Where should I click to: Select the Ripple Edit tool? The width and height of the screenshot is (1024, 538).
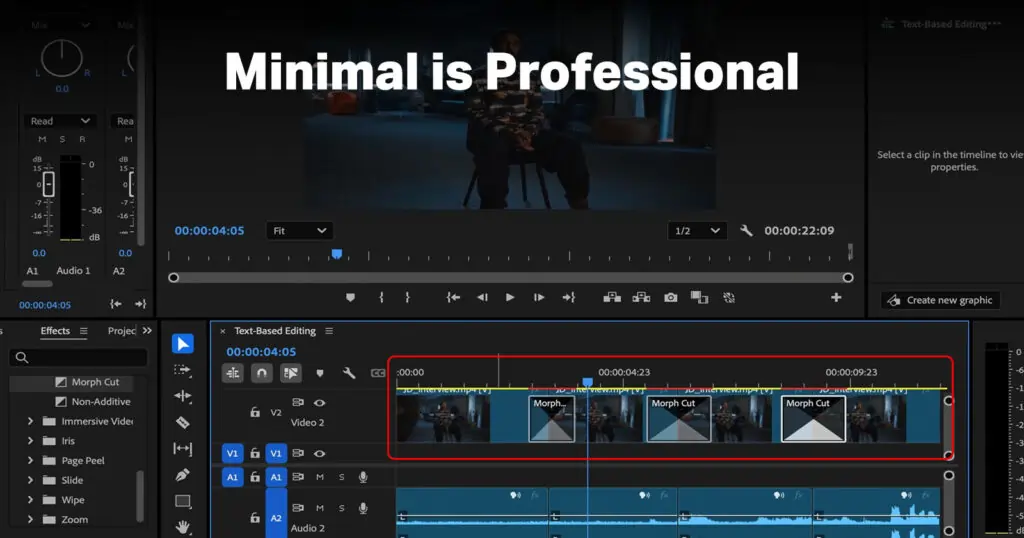pyautogui.click(x=182, y=396)
